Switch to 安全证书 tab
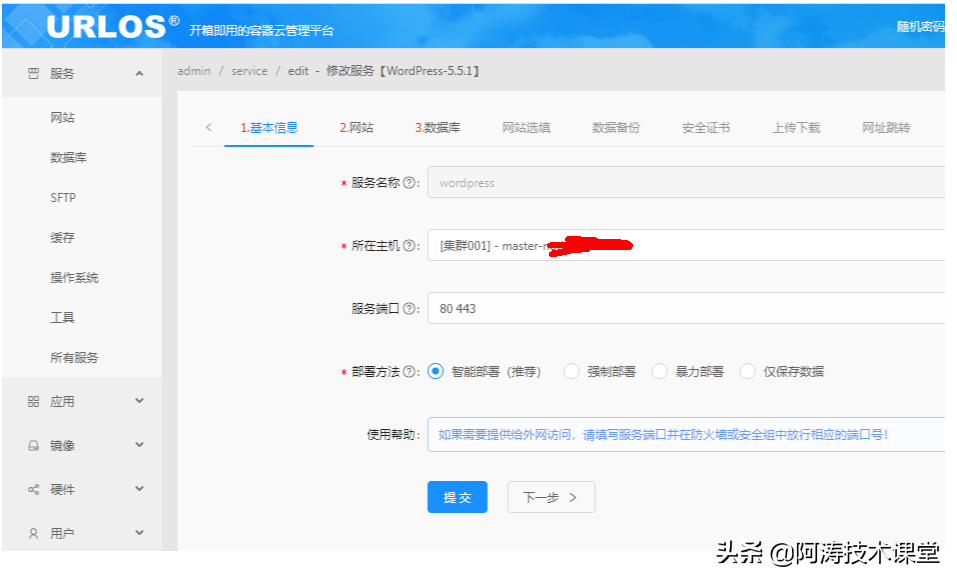 click(x=706, y=128)
